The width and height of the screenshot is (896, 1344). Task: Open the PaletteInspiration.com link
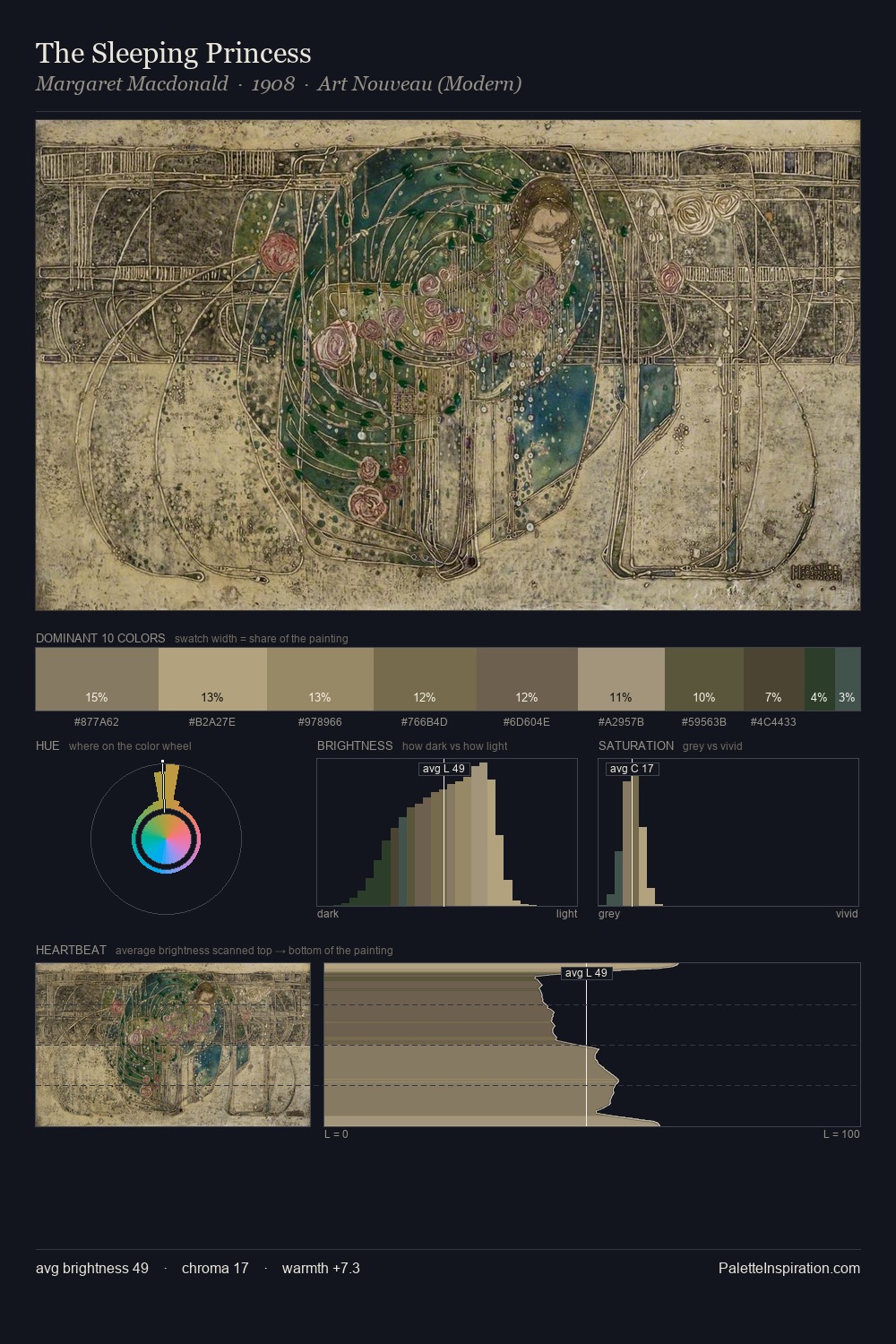[x=789, y=1268]
